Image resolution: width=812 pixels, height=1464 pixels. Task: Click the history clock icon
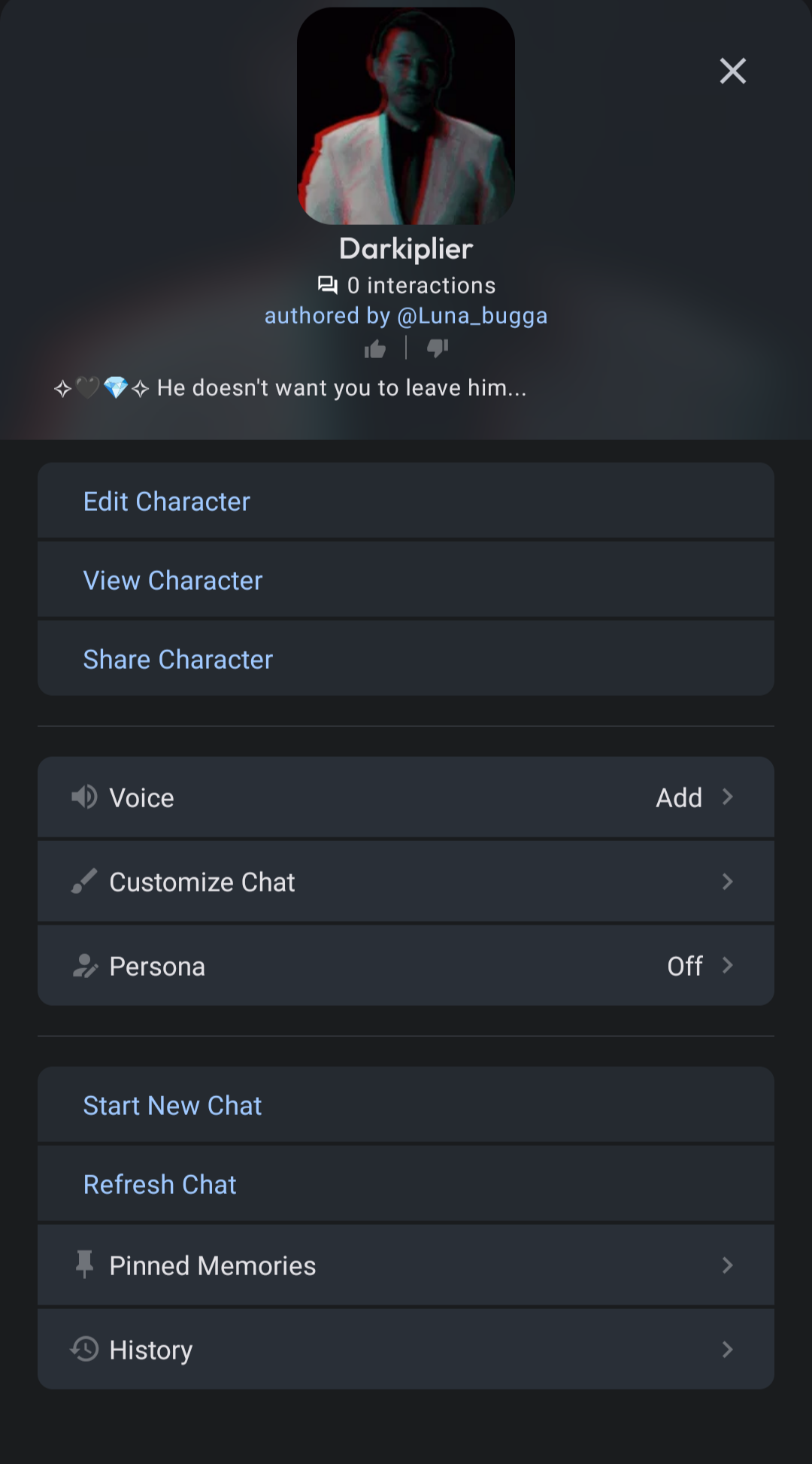[x=84, y=1349]
